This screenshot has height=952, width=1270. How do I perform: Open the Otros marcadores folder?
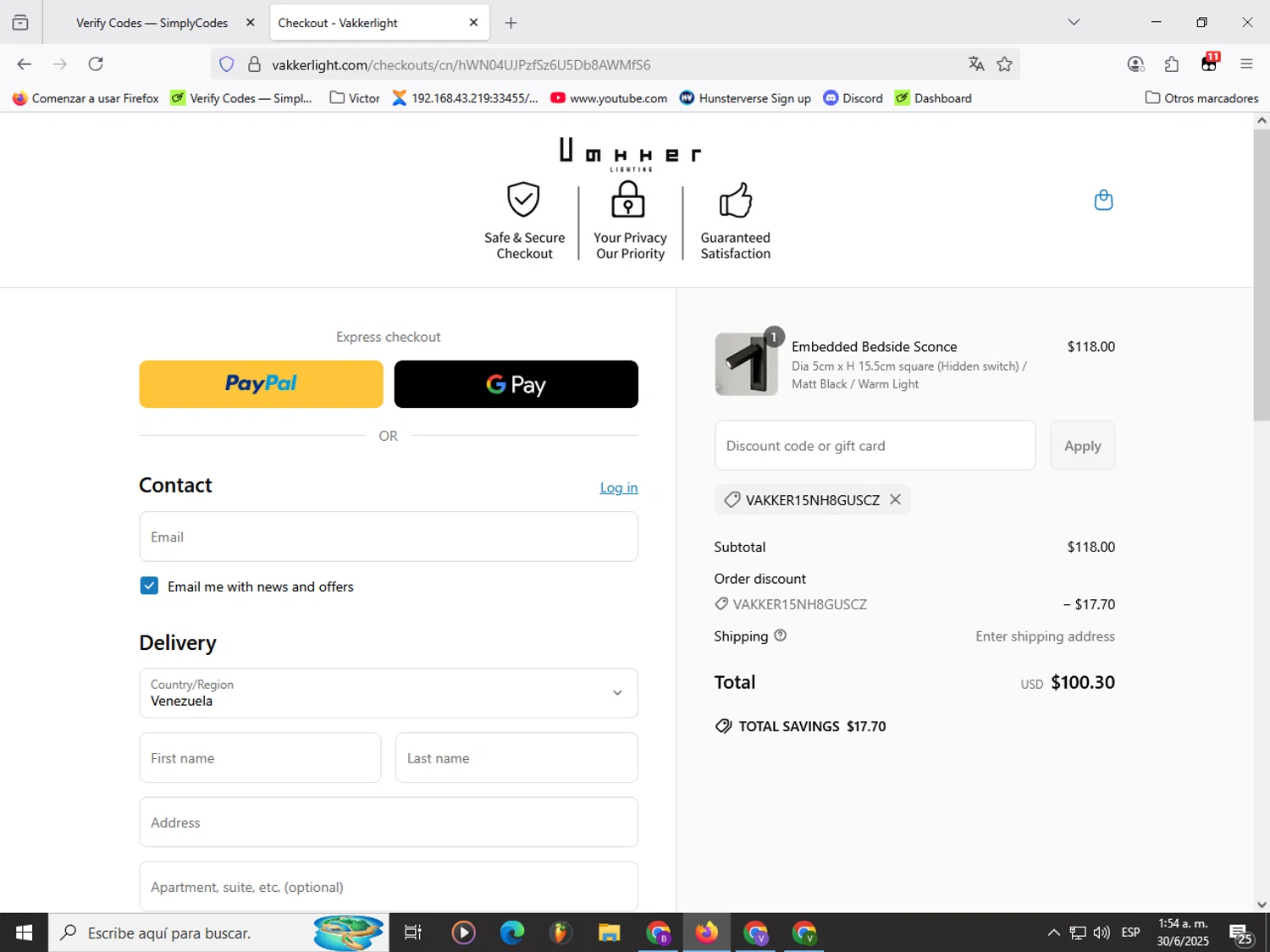tap(1201, 98)
